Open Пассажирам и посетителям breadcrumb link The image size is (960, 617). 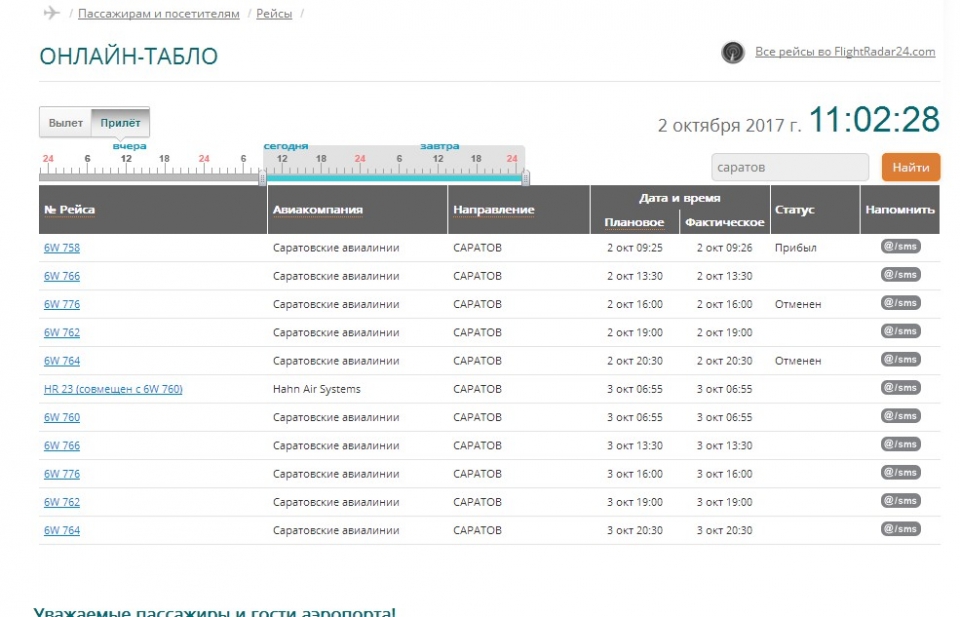point(159,14)
